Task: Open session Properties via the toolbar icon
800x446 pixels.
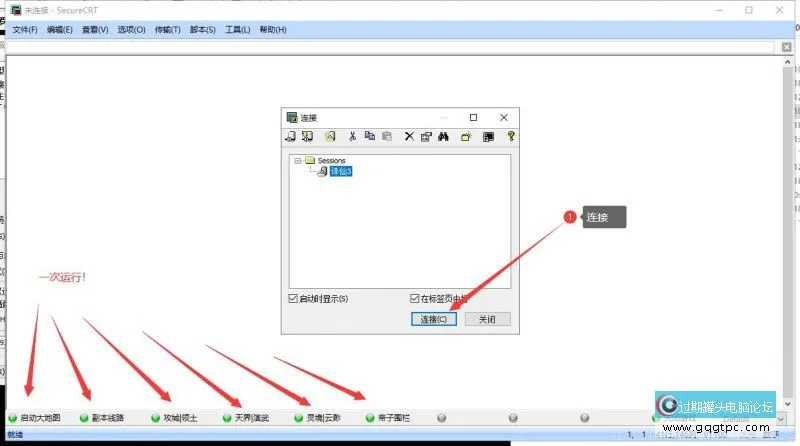Action: coord(426,136)
